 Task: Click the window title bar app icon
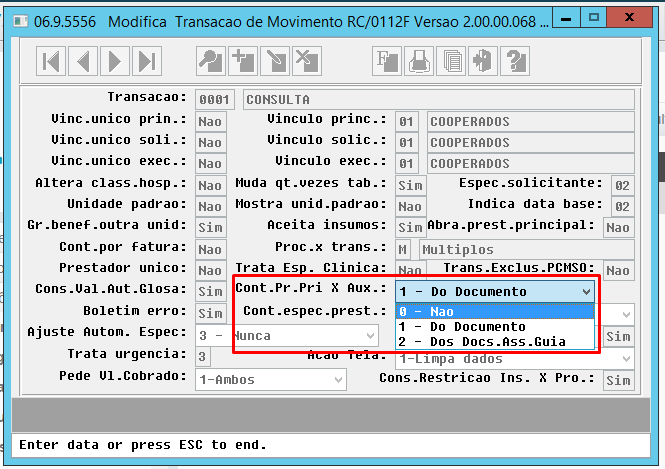click(x=20, y=21)
